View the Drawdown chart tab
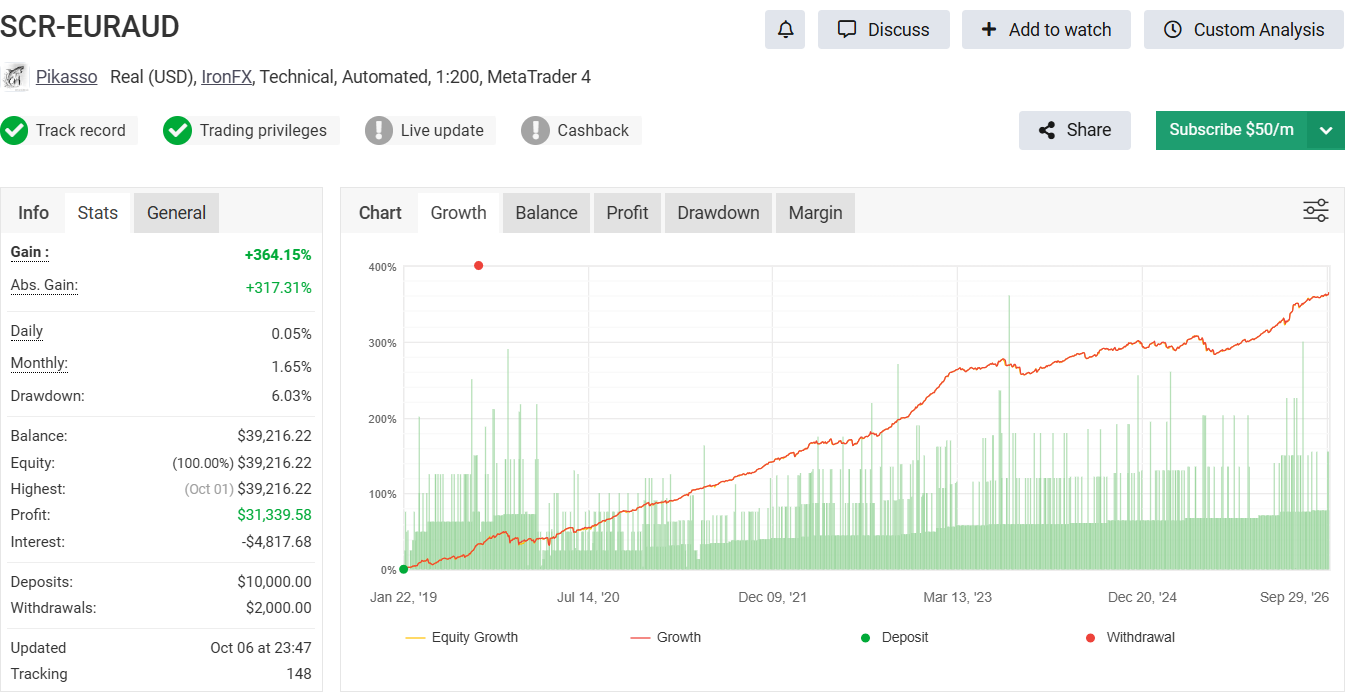Screen dimensions: 1346x695 719,212
